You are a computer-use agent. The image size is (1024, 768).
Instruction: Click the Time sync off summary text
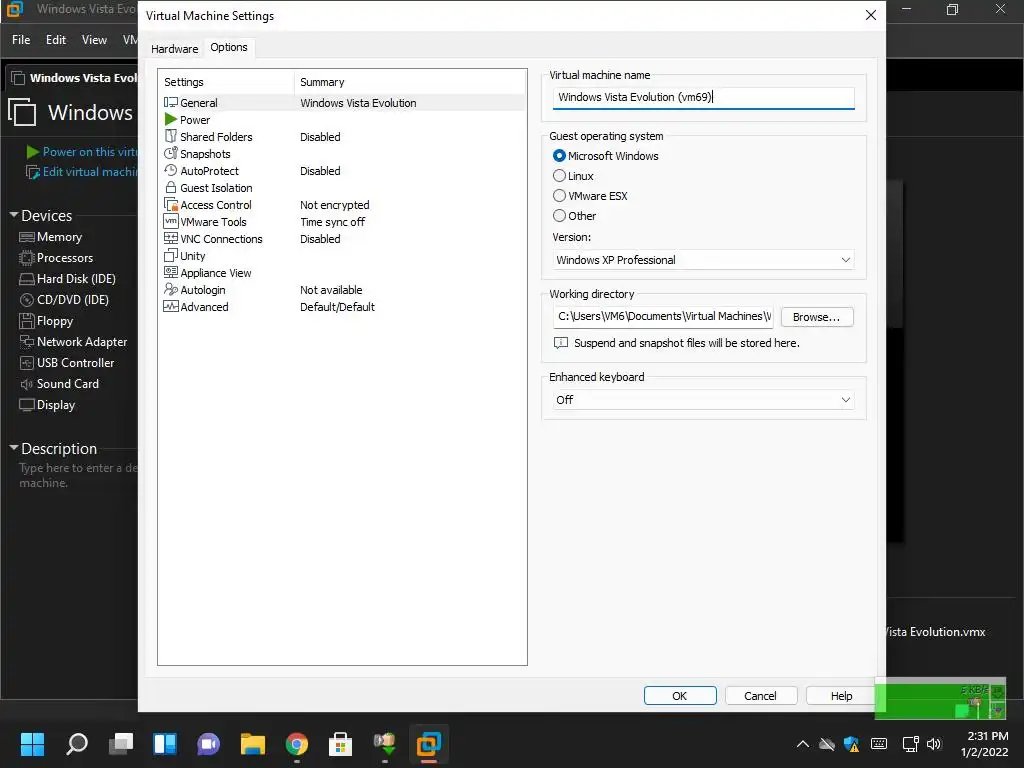[x=332, y=222]
